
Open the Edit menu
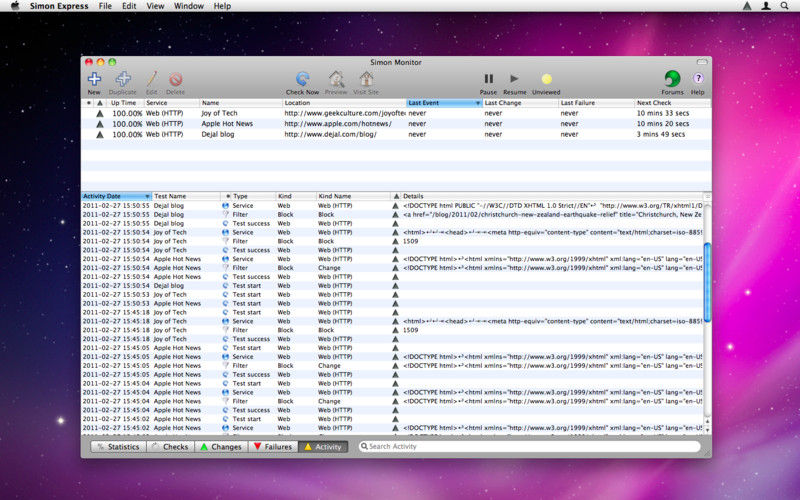point(129,6)
